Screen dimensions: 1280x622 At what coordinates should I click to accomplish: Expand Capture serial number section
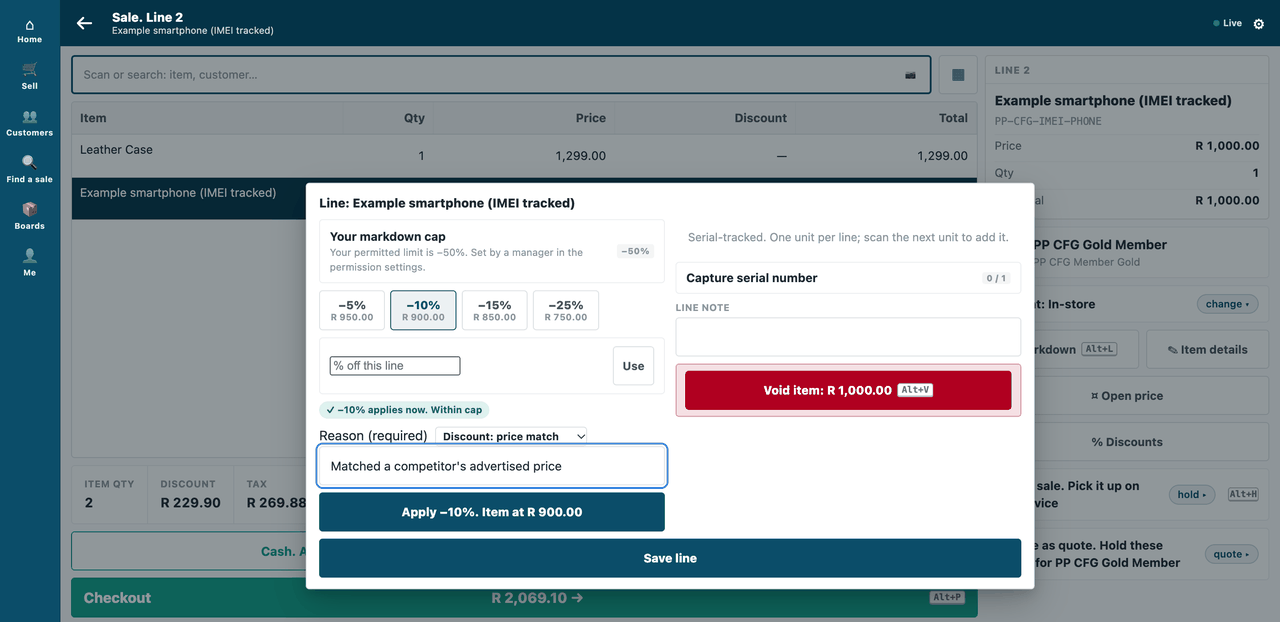pyautogui.click(x=848, y=278)
